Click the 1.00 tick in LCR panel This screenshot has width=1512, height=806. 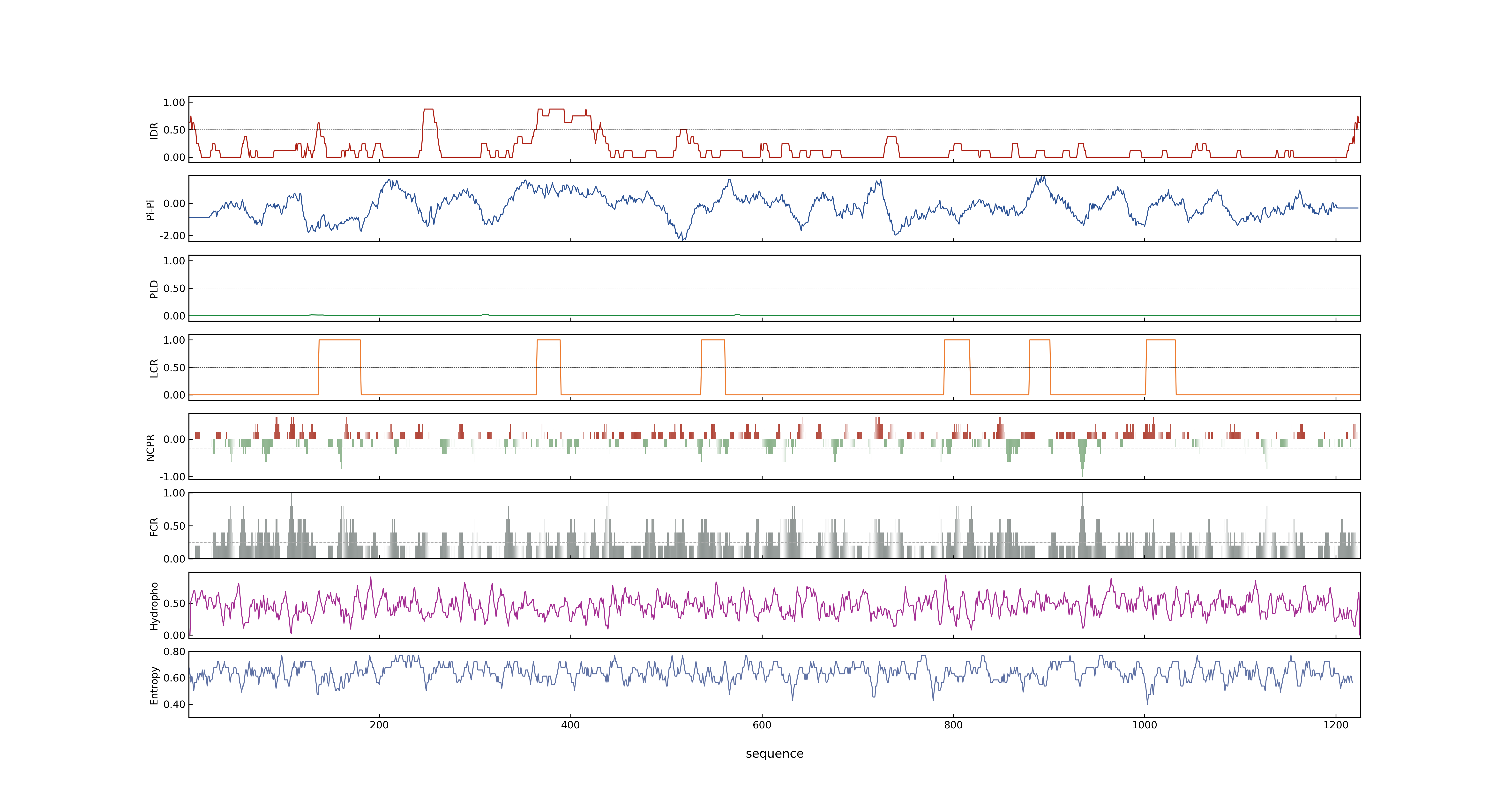[174, 340]
